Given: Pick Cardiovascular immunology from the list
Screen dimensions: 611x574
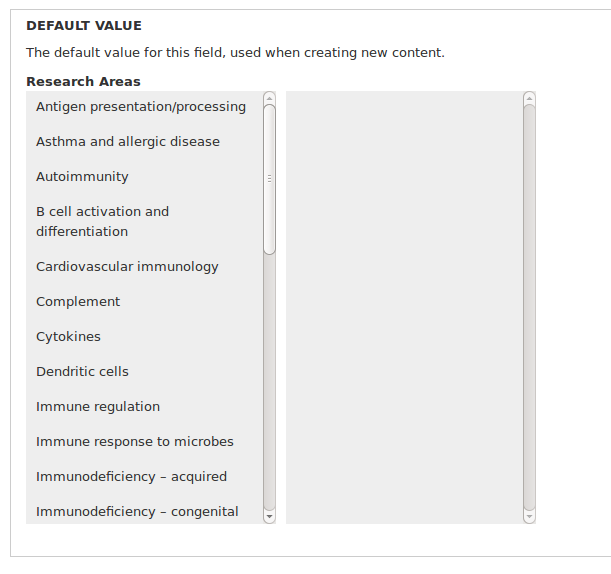Looking at the screenshot, I should click(x=145, y=267).
